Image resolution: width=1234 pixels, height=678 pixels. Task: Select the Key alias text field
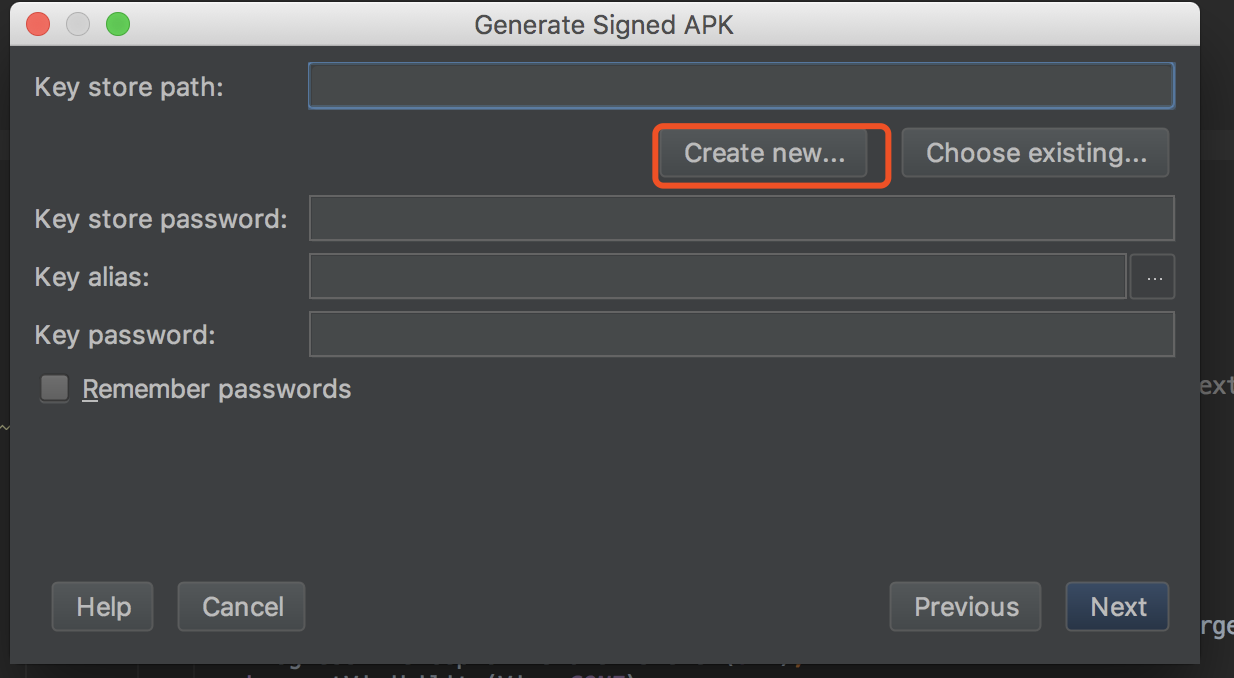(717, 277)
